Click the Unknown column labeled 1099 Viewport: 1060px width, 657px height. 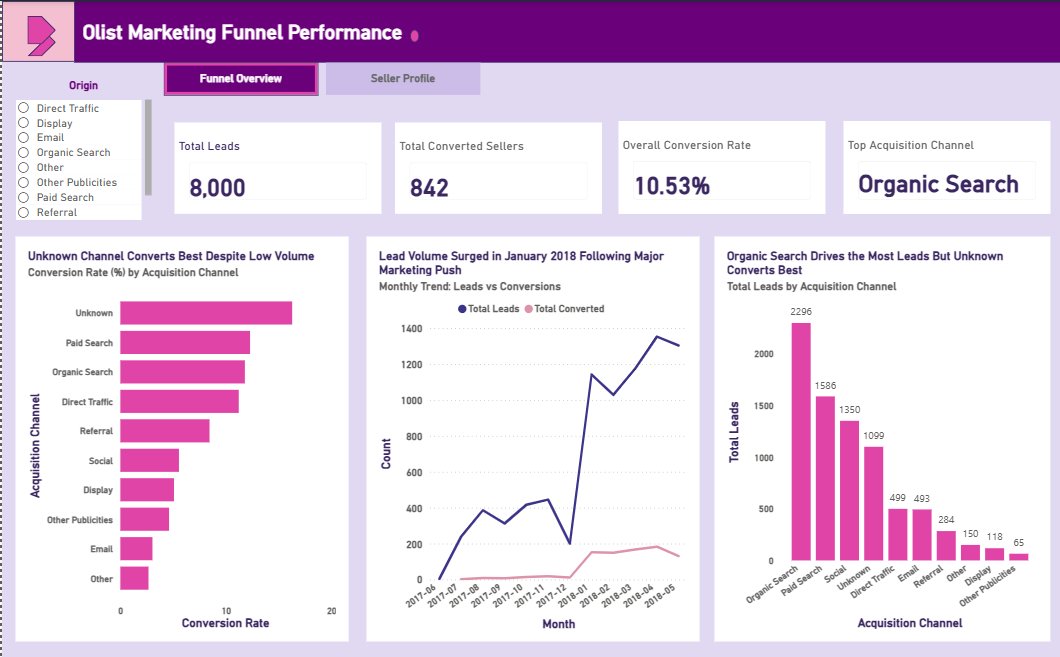click(873, 504)
